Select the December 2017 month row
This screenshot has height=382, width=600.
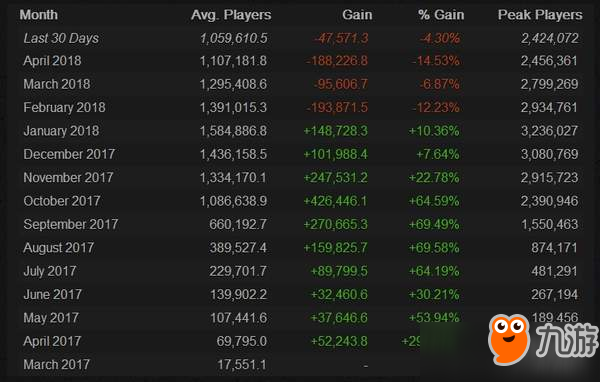click(x=300, y=154)
